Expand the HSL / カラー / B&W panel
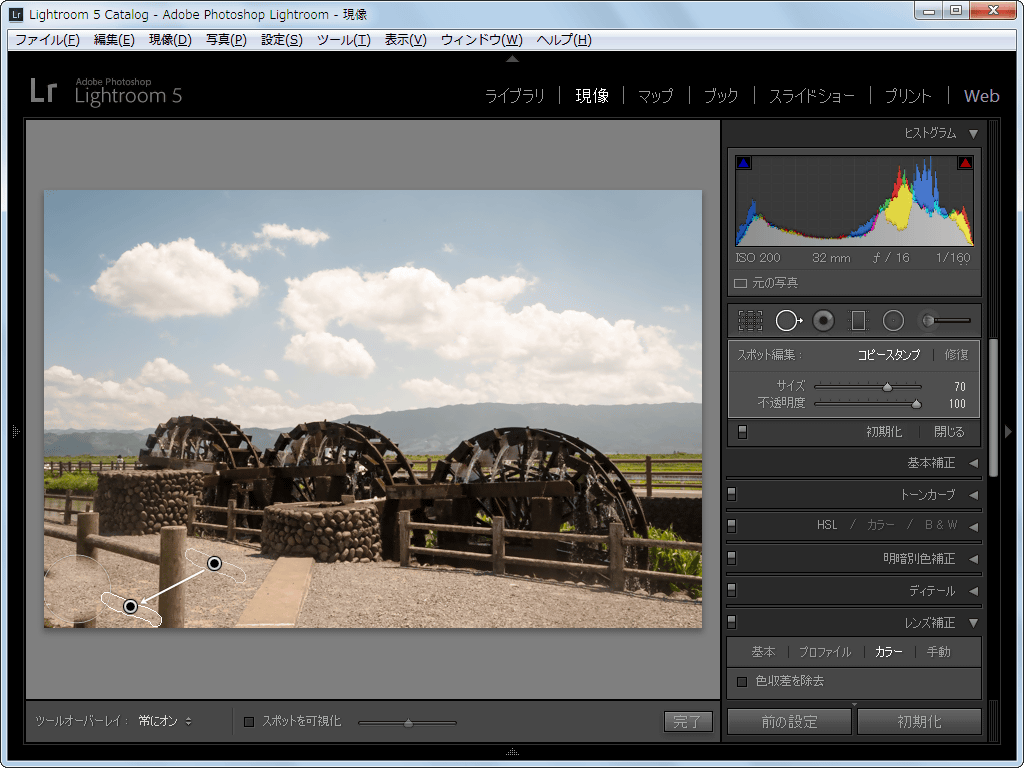Screen dimensions: 1024x768 click(x=974, y=526)
